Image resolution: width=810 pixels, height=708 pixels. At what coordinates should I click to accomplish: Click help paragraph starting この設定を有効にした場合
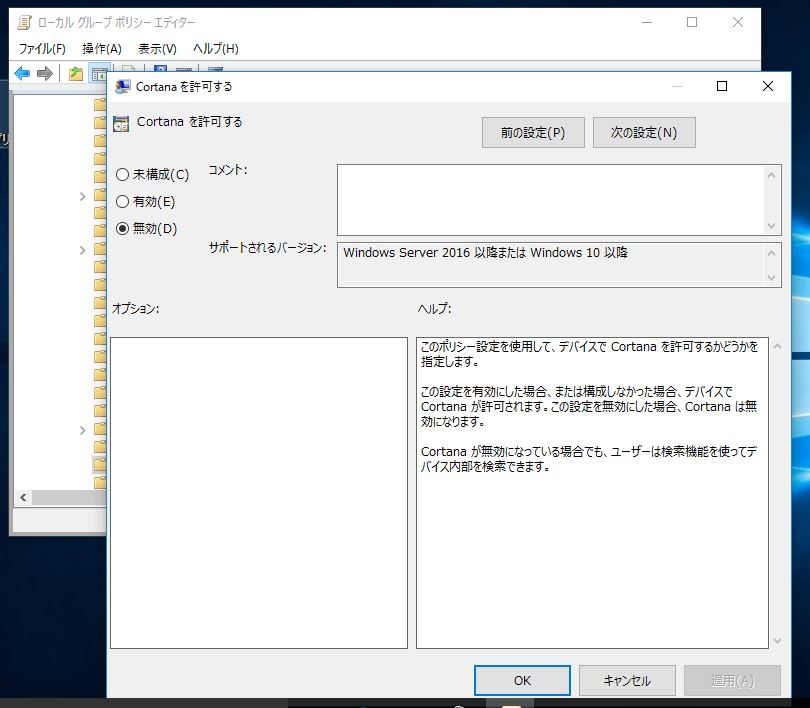tap(589, 406)
